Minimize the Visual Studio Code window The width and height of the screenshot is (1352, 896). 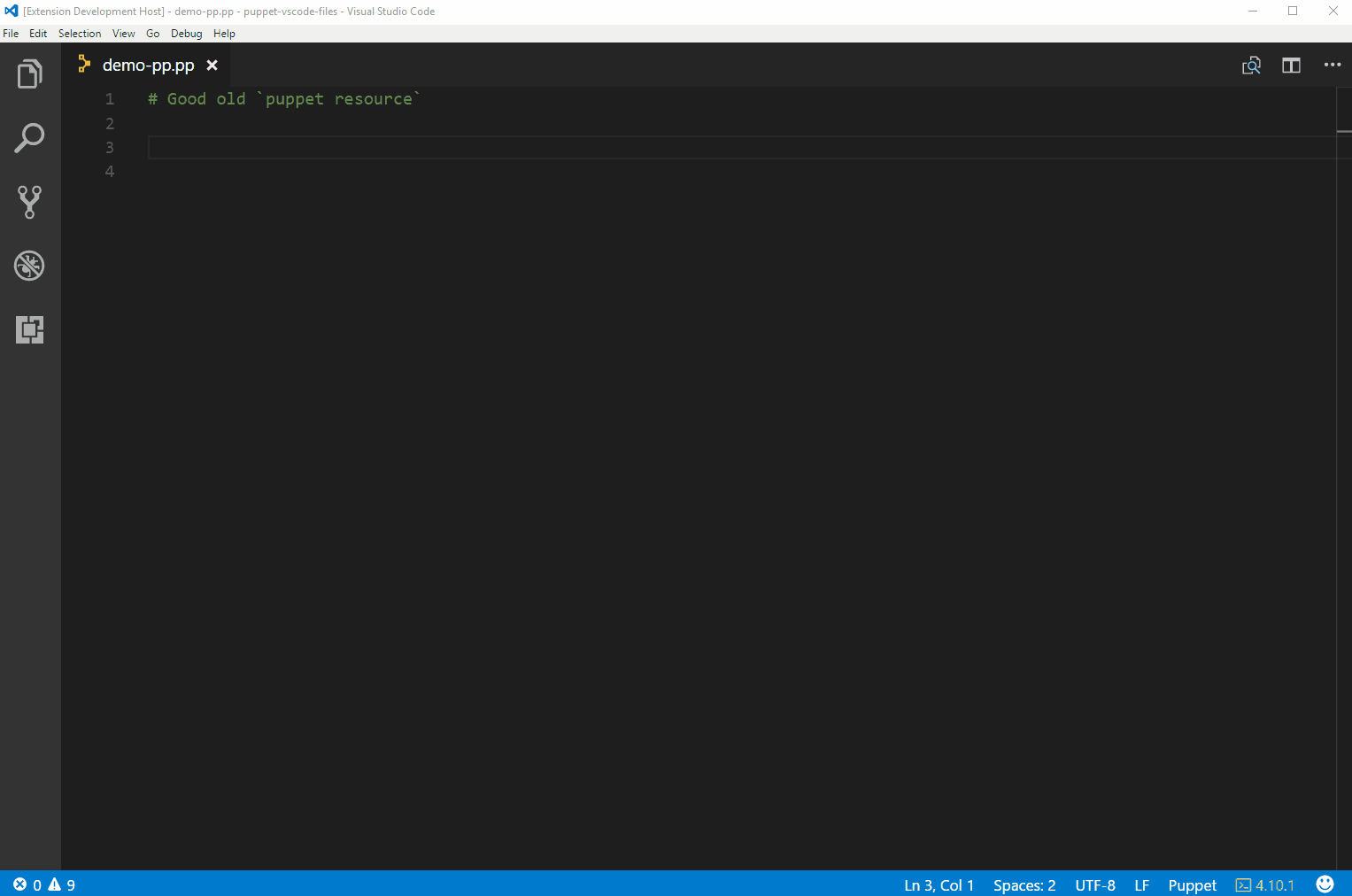1253,12
